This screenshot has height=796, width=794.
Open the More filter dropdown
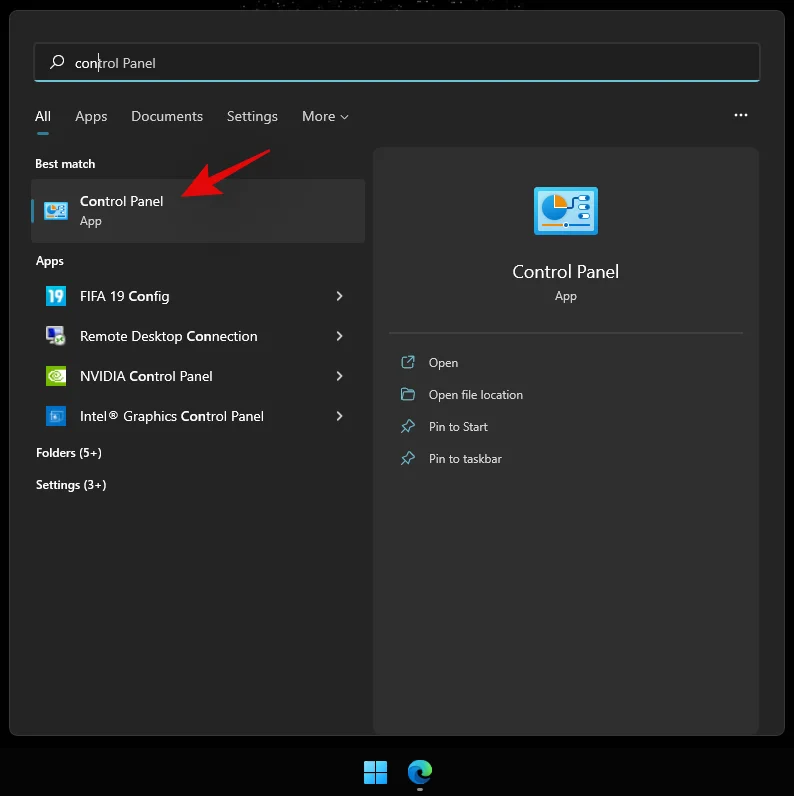[325, 116]
